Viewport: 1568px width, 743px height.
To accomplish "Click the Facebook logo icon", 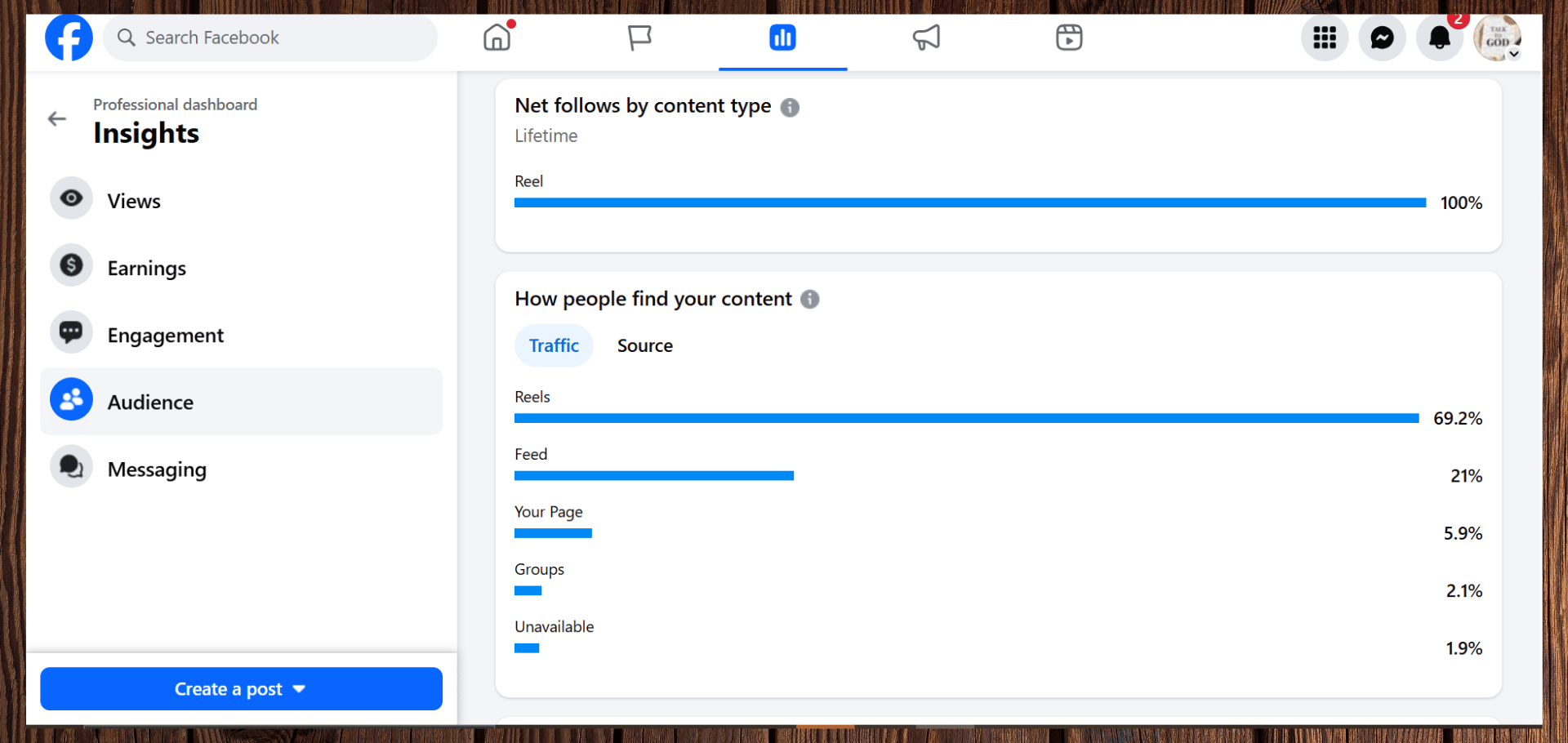I will 69,38.
